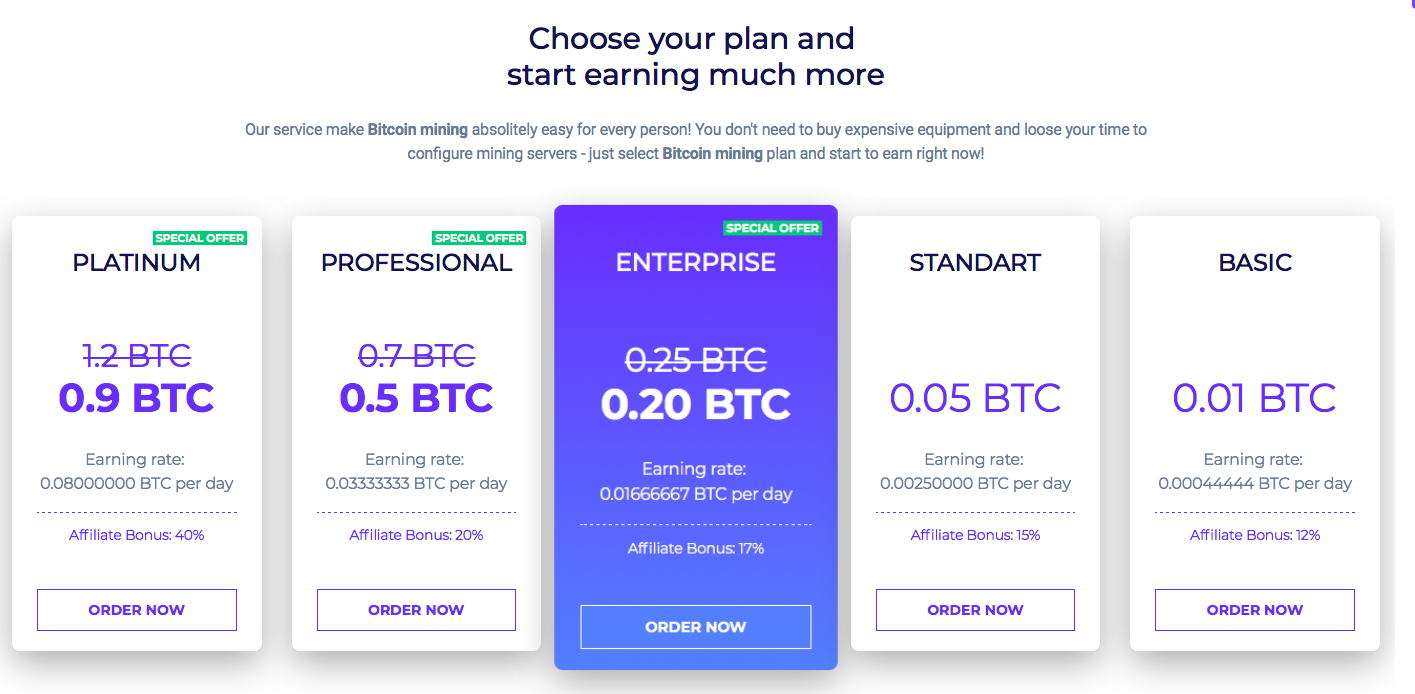Click the 0.20 BTC Enterprise price
Screen dimensions: 1415x694
(x=696, y=404)
